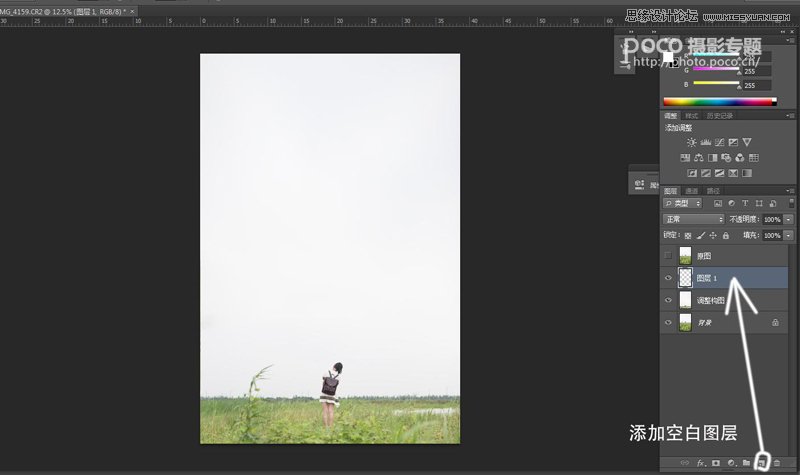Filter layers by pixel layers

click(718, 204)
